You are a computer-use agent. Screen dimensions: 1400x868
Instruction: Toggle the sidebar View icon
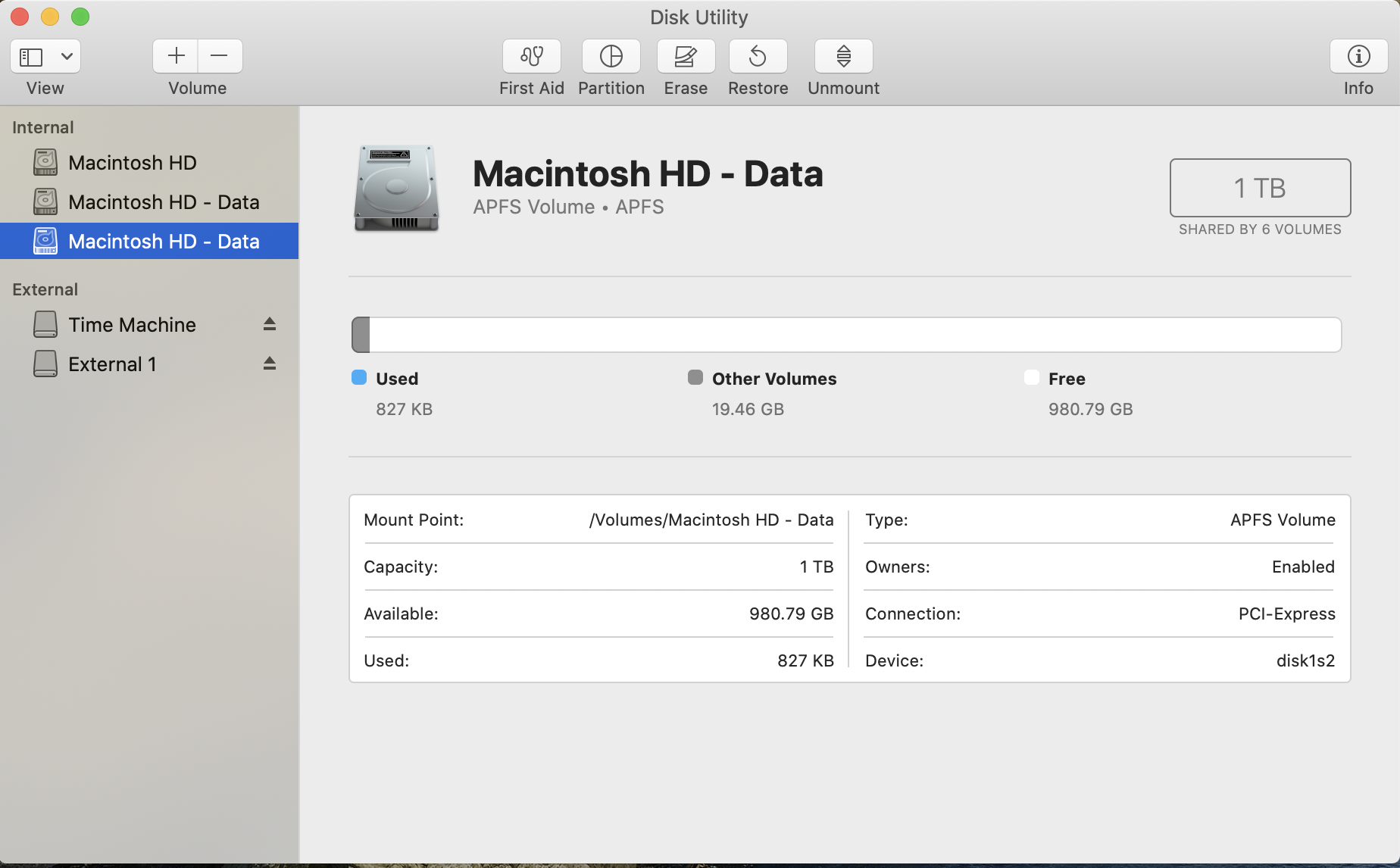[31, 57]
